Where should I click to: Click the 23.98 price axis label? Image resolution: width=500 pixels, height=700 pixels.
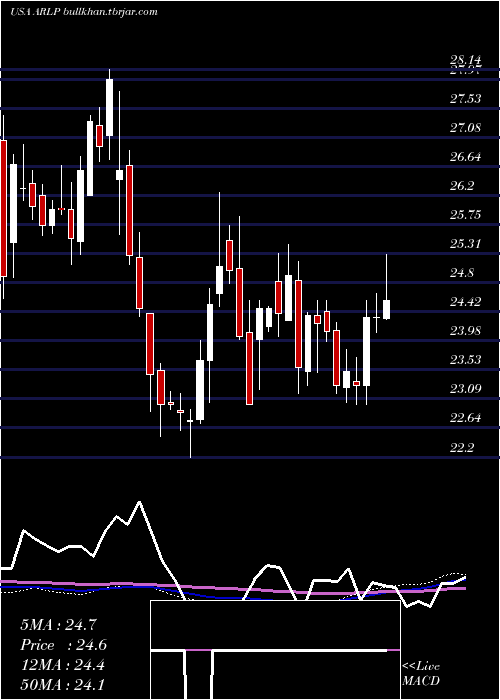coord(465,331)
